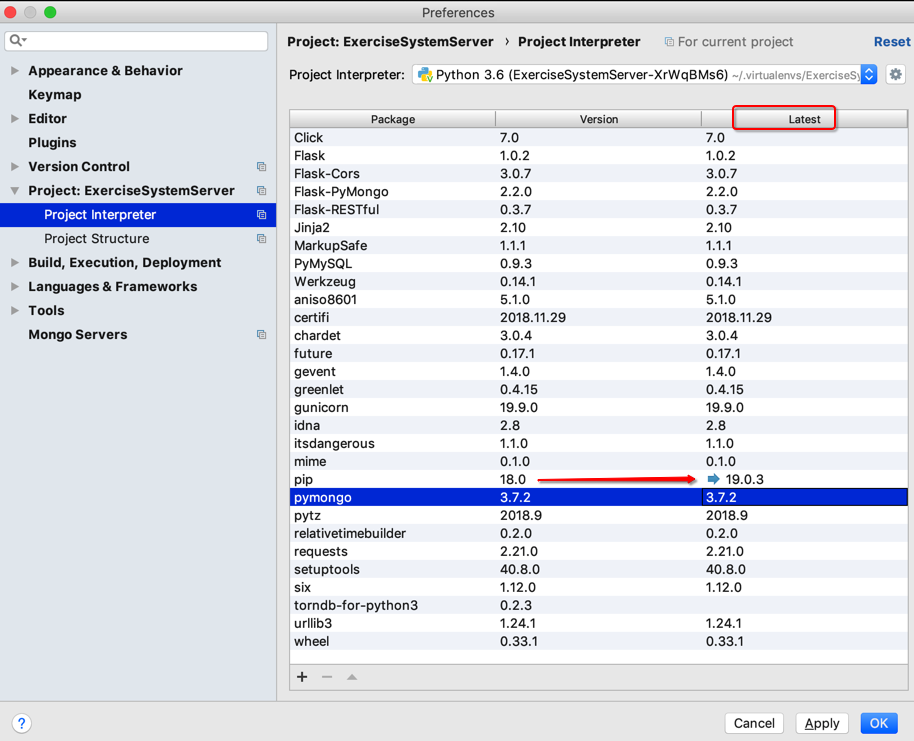Select the Flask-RESTful package row

tap(599, 209)
